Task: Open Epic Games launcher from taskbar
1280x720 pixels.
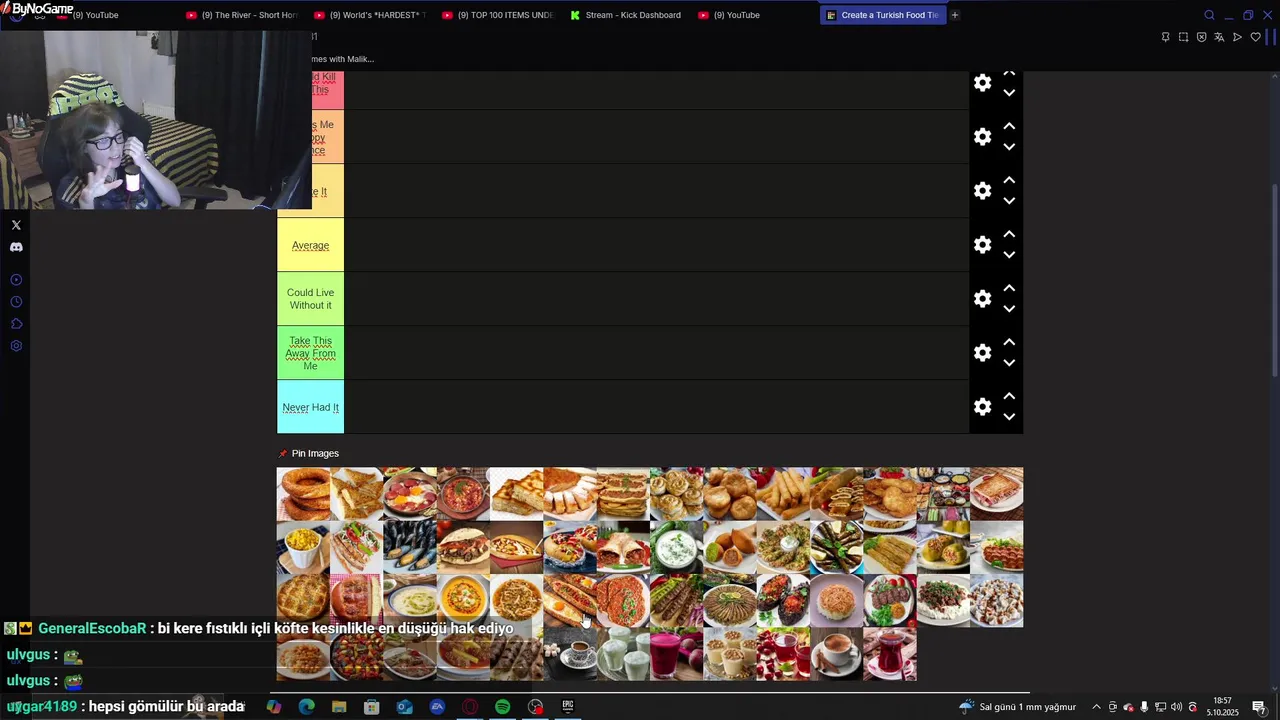Action: pos(568,707)
